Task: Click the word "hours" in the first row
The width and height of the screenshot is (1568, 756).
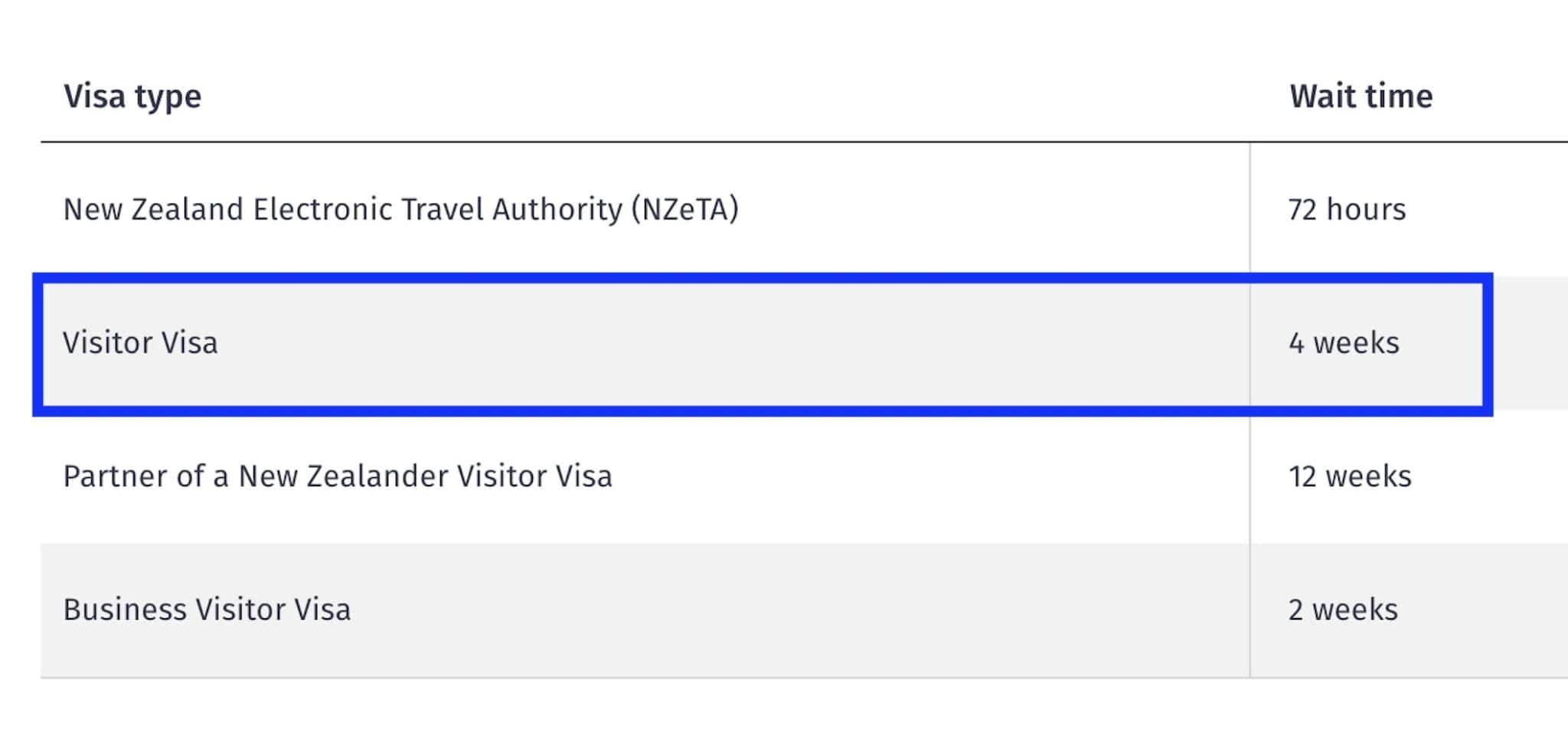Action: [1366, 209]
